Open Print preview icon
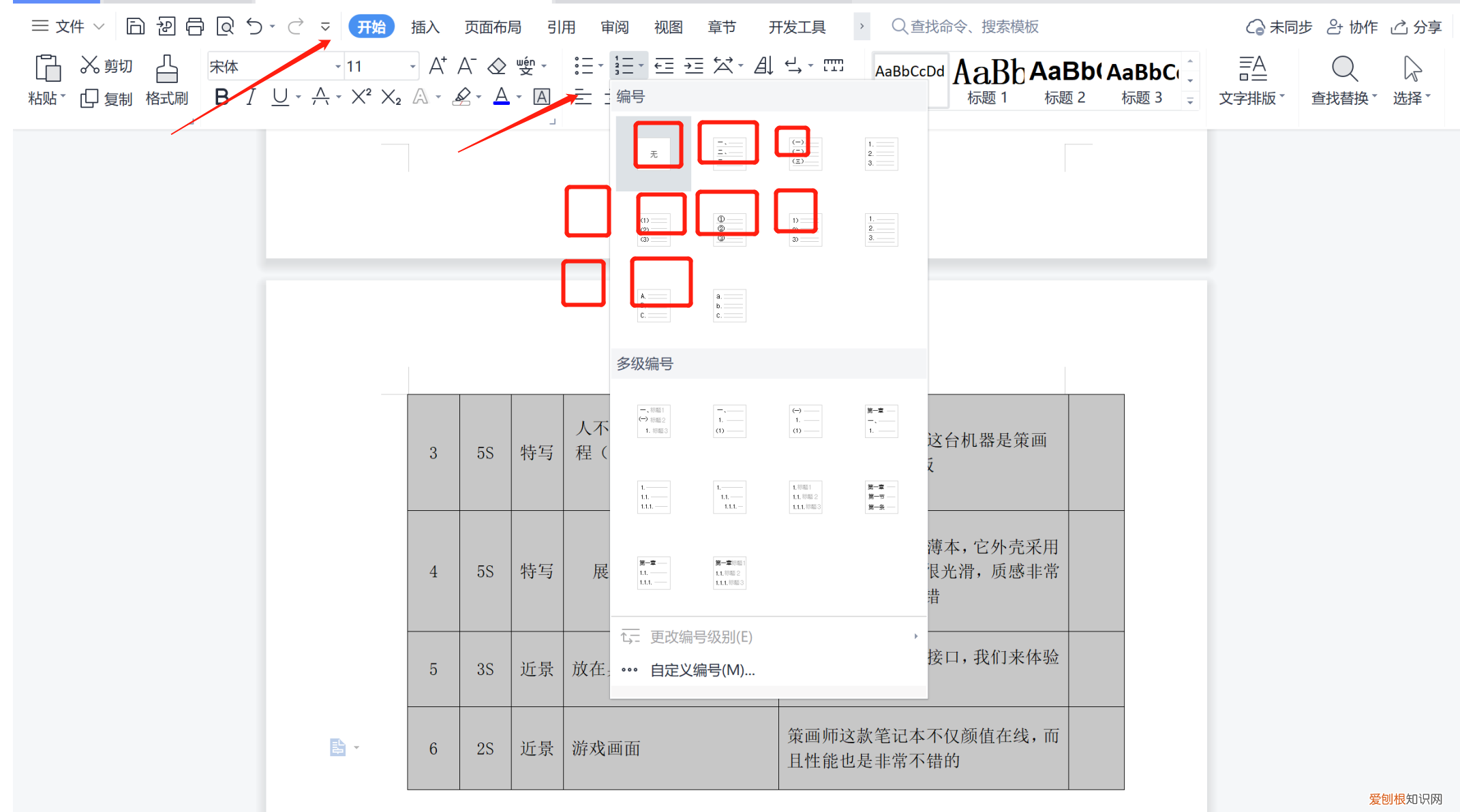1460x812 pixels. pyautogui.click(x=225, y=26)
